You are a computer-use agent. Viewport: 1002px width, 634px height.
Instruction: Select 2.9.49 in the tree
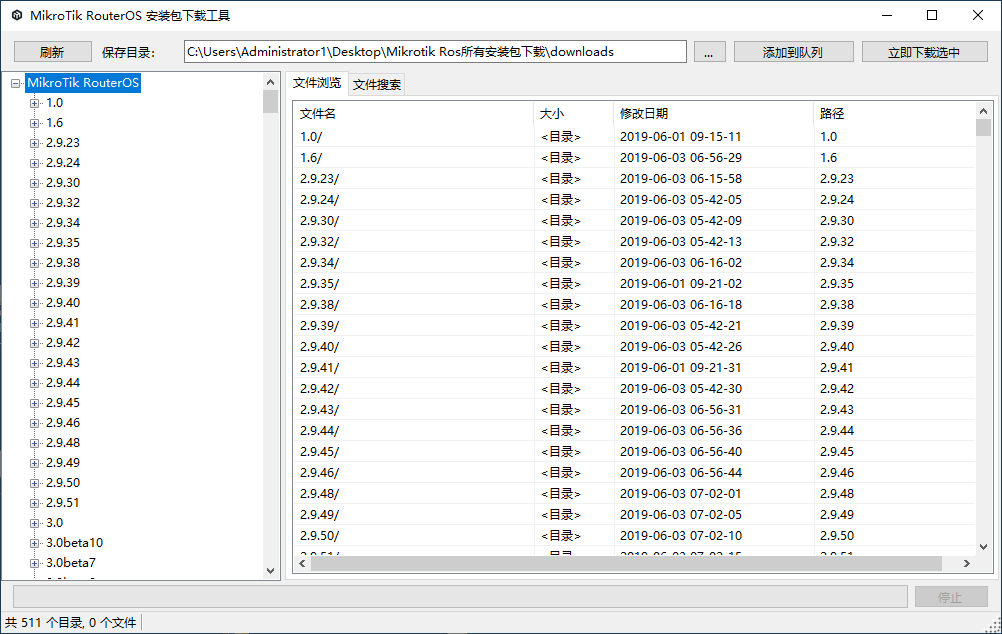click(x=63, y=463)
